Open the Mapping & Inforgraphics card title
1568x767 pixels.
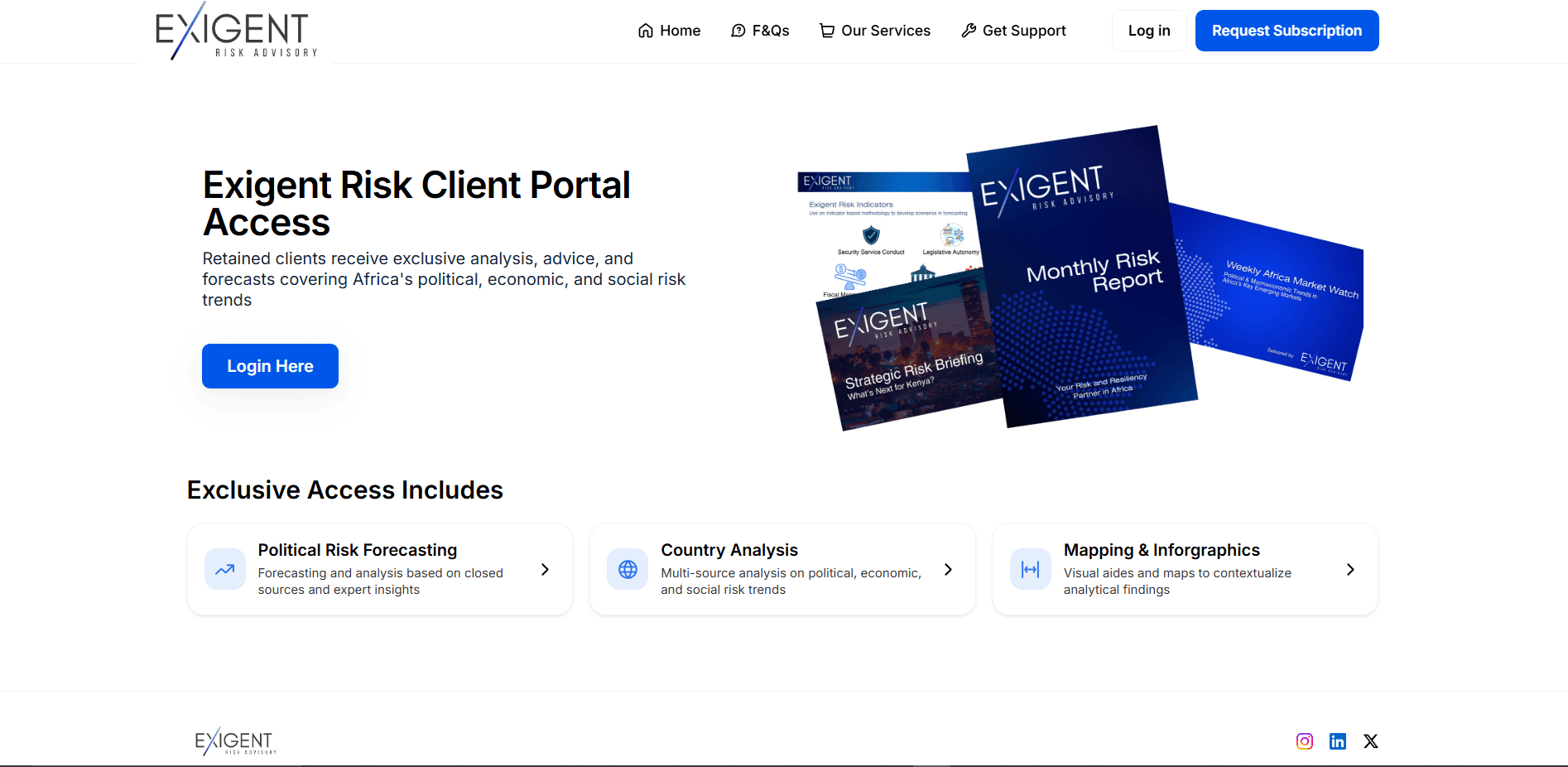(1162, 550)
